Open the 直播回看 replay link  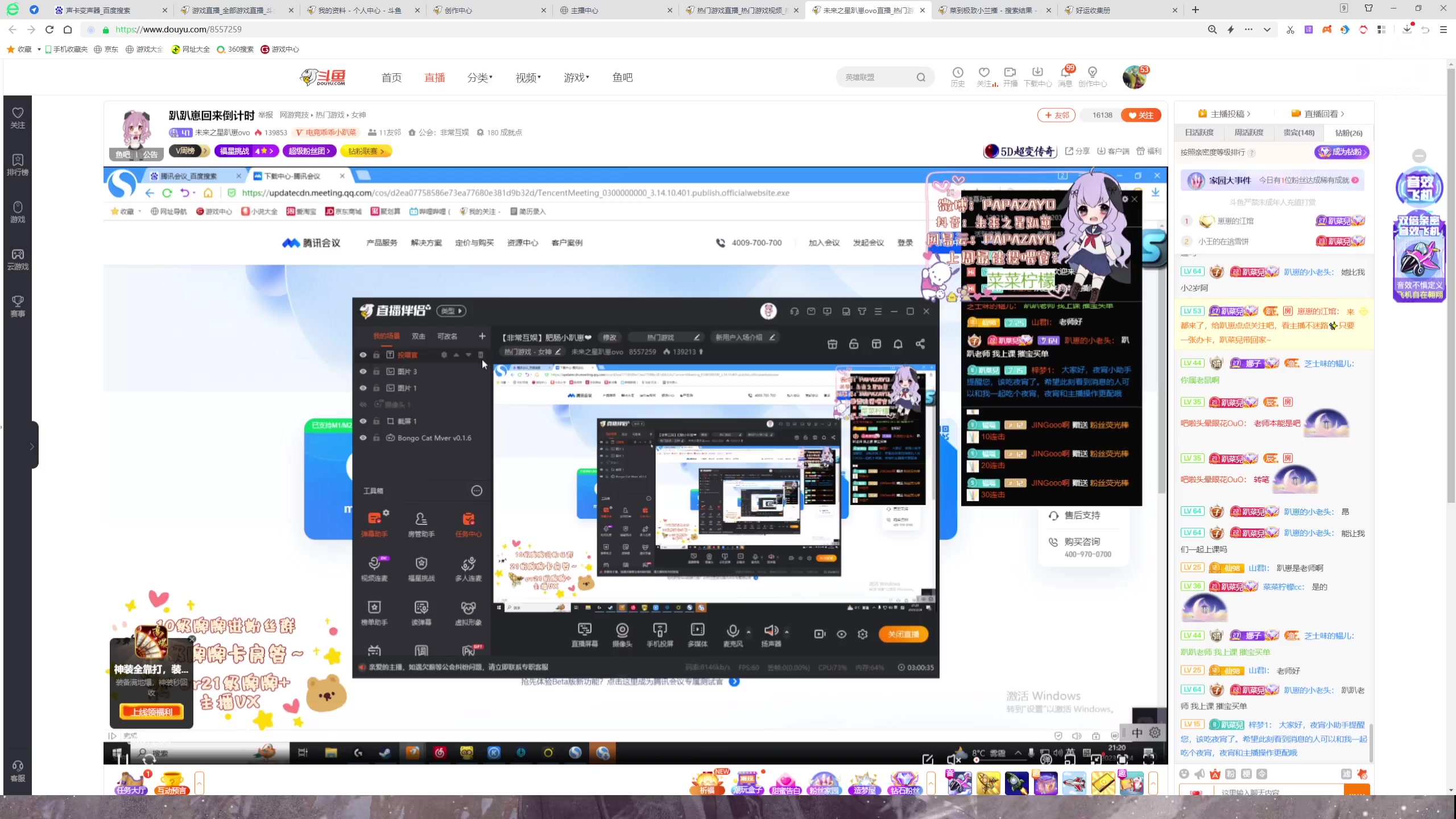pos(1318,114)
